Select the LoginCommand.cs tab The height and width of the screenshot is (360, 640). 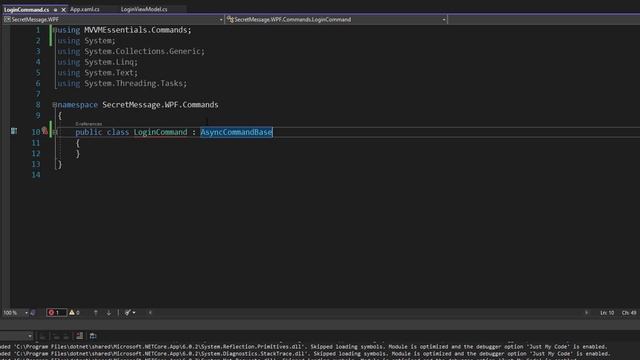coord(26,9)
